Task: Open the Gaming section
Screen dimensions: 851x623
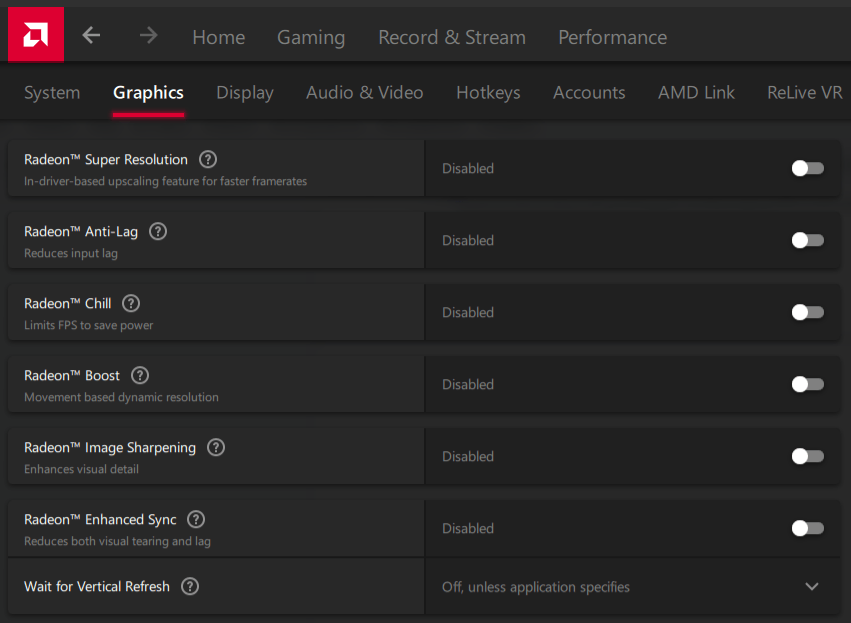Action: (311, 37)
